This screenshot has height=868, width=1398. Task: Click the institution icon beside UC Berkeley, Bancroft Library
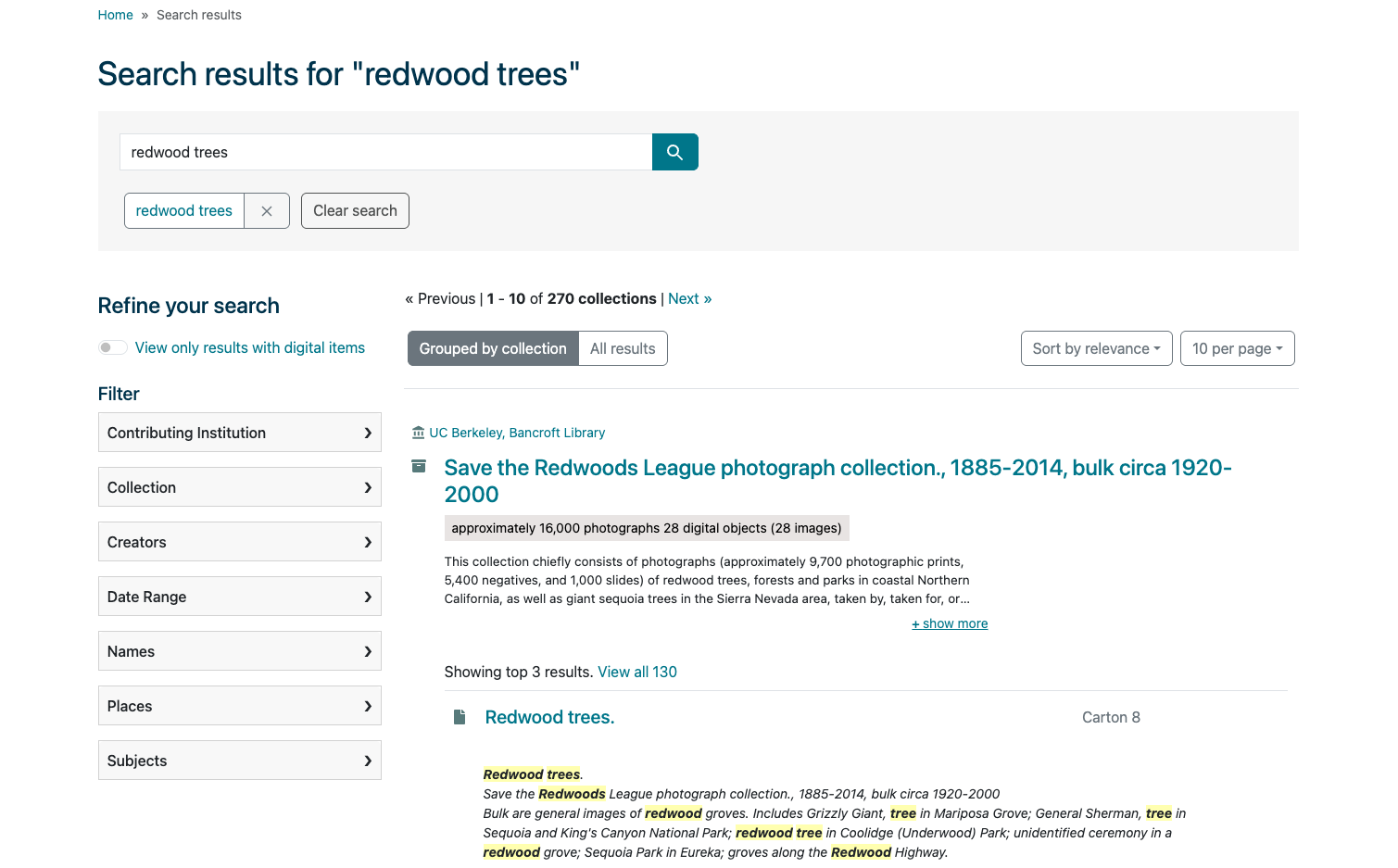coord(419,432)
